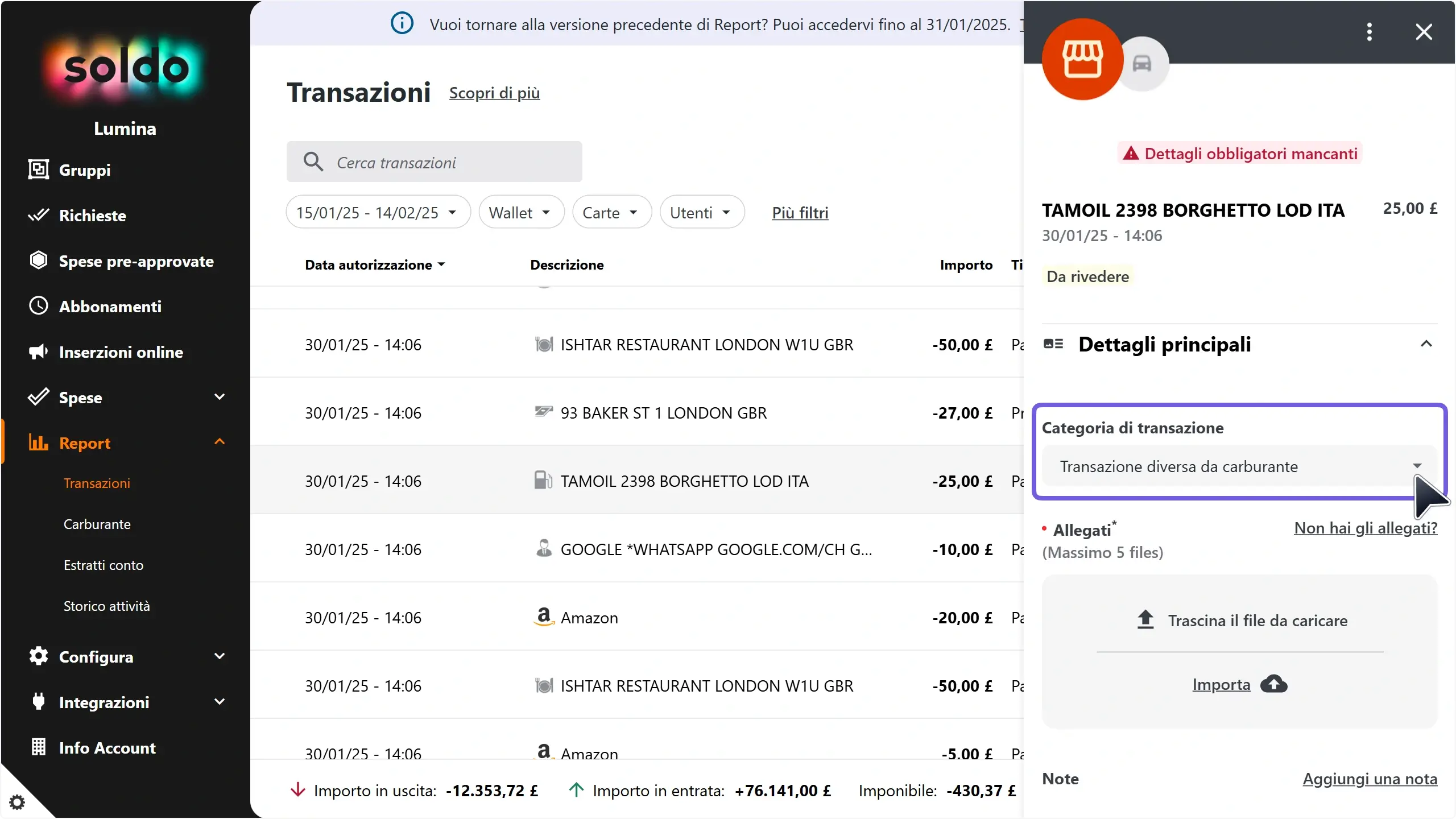Open the Categoria di transazione dropdown
This screenshot has height=819, width=1456.
(1239, 466)
